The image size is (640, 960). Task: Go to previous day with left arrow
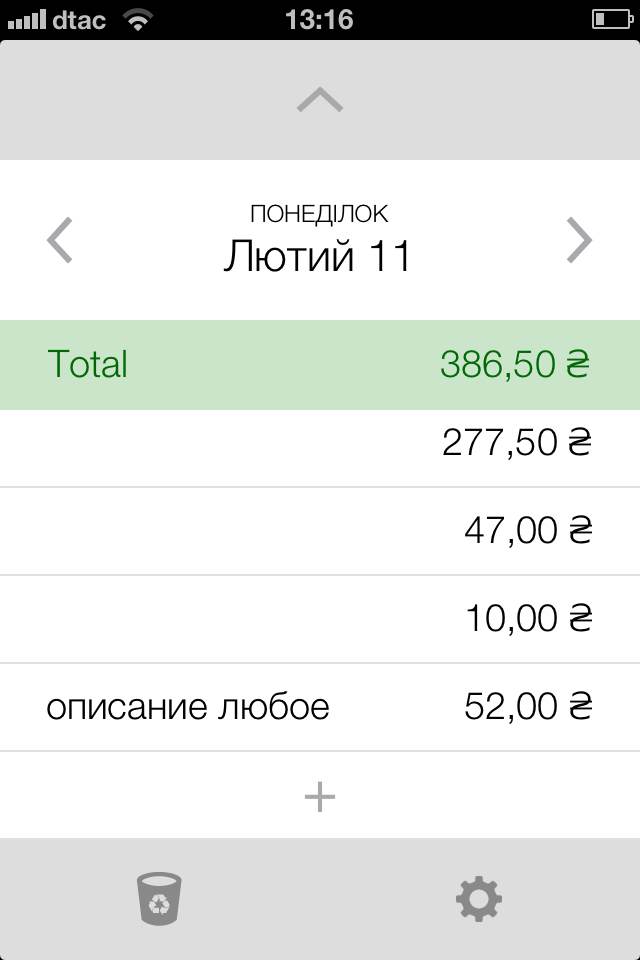point(61,240)
